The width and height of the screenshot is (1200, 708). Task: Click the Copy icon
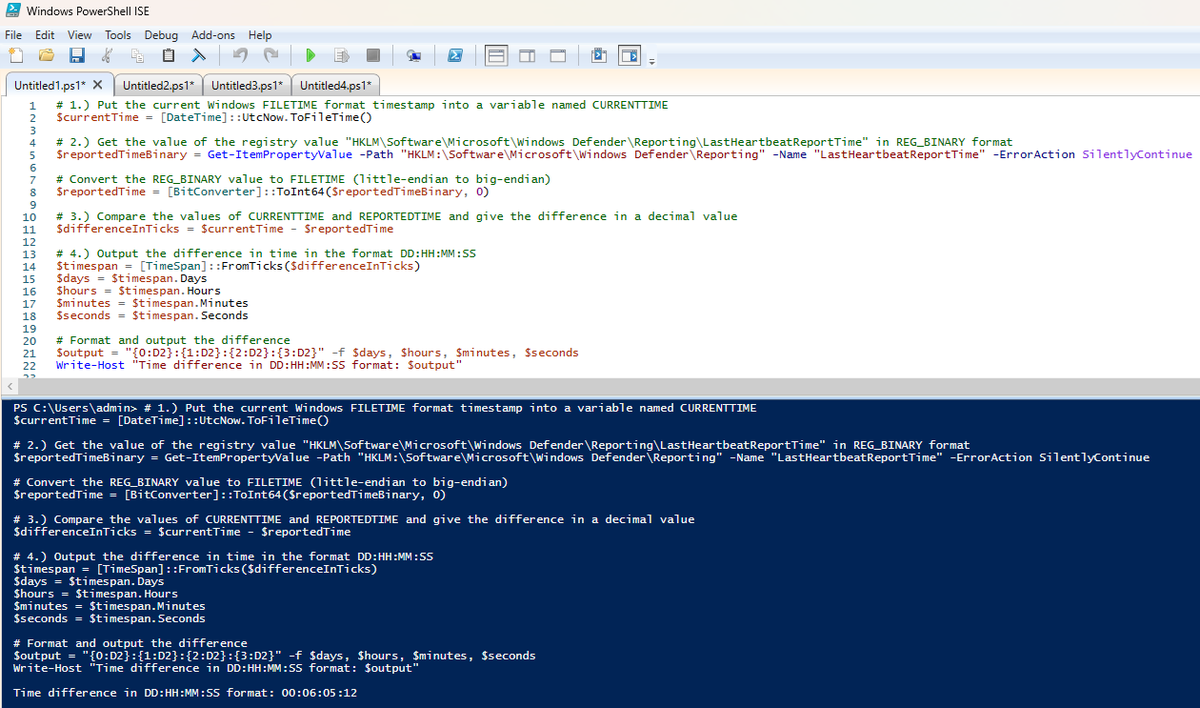pos(138,55)
